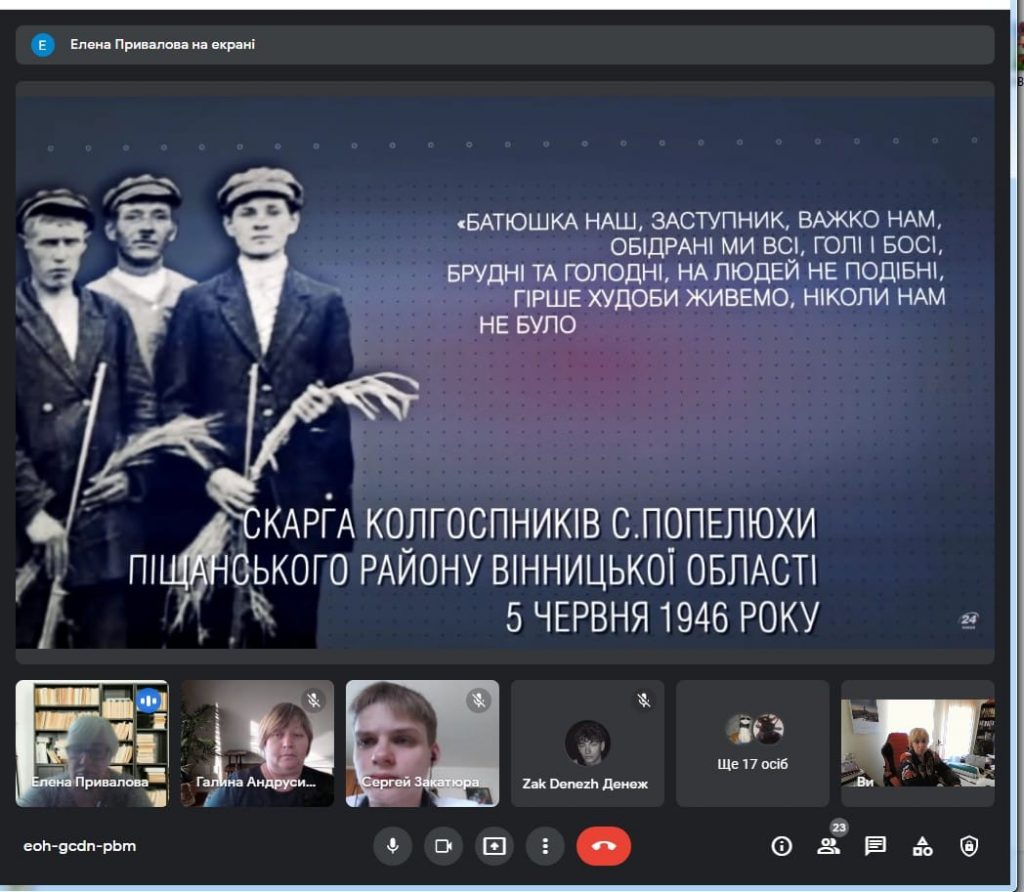The height and width of the screenshot is (892, 1024).
Task: Open more options three-dot menu
Action: coord(545,846)
